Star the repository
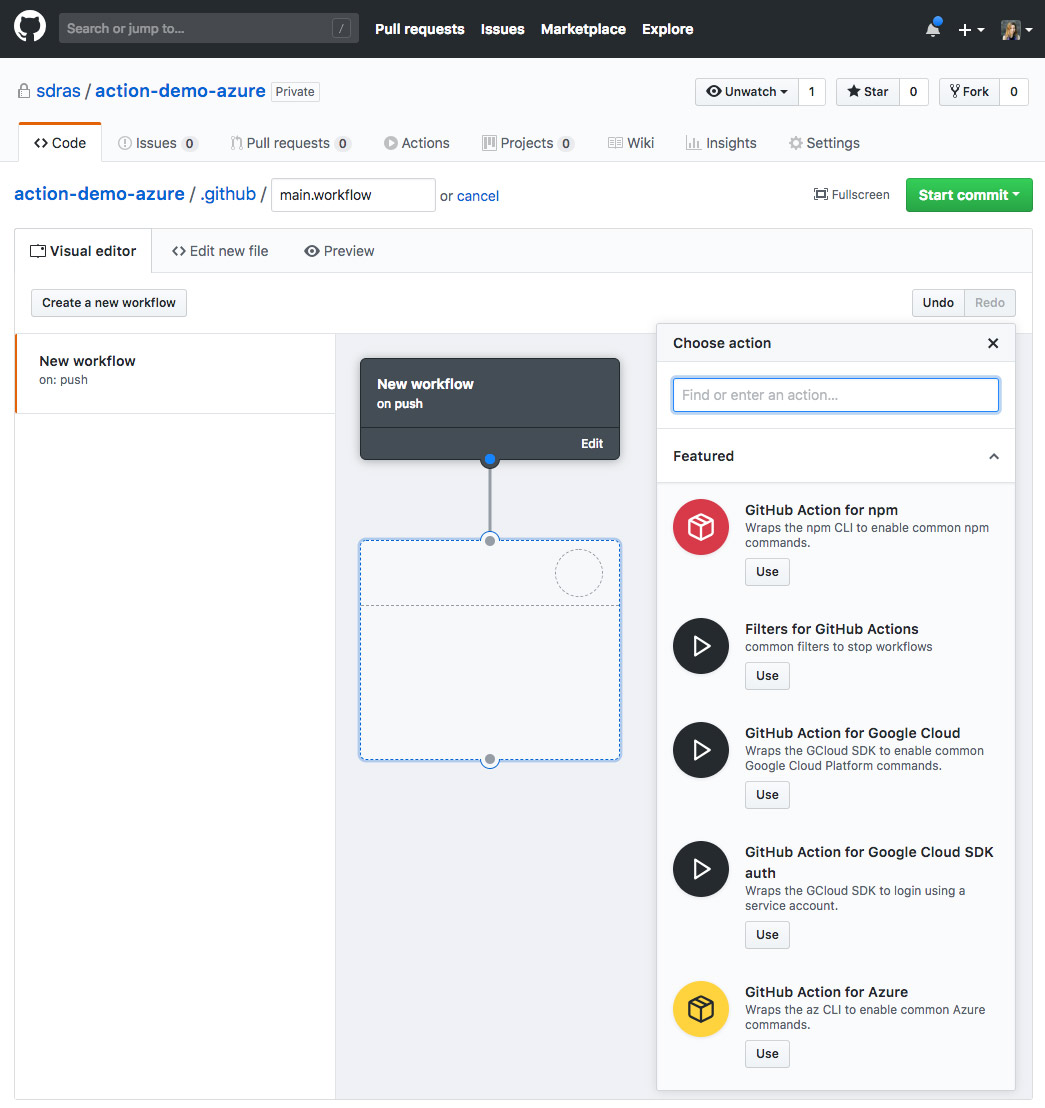Screen dimensions: 1045x1108 click(868, 92)
